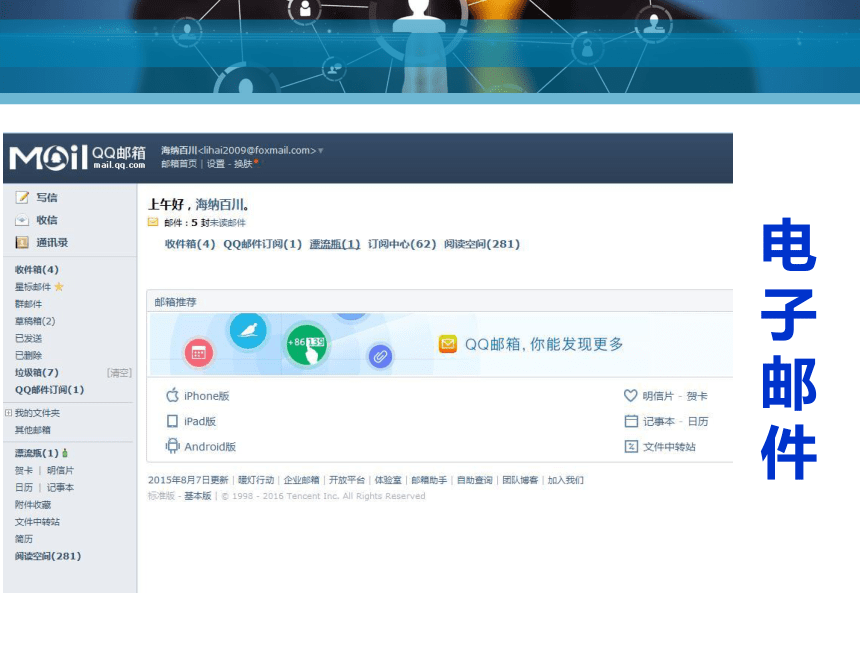The image size is (860, 645).
Task: Open 草稿箱(2) drafts folder
Action: (35, 321)
